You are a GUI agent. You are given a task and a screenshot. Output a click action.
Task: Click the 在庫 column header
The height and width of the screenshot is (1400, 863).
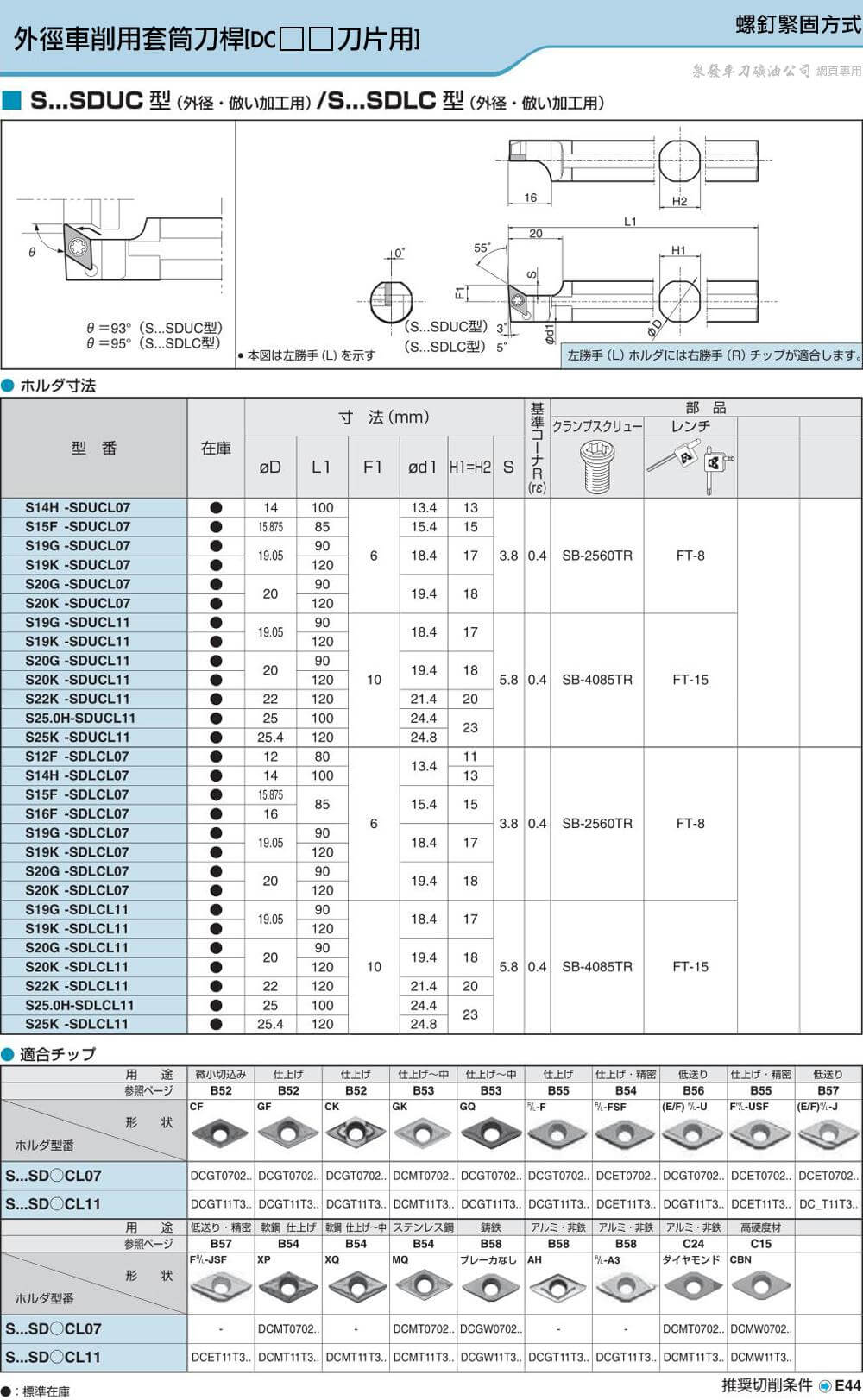coord(216,448)
